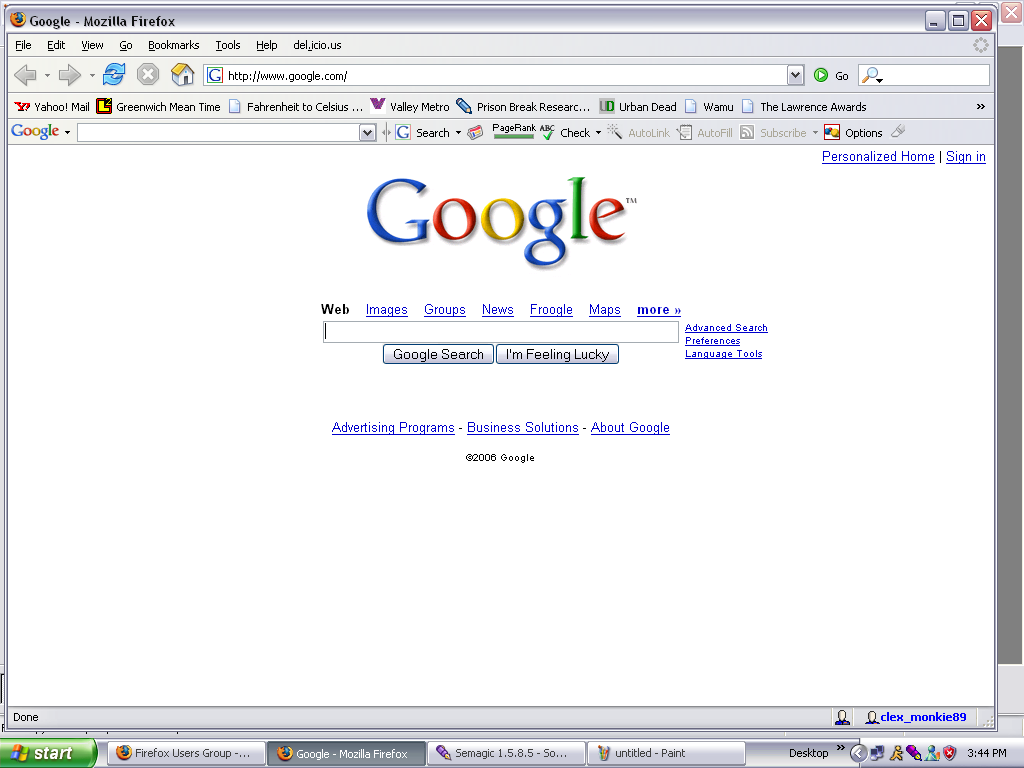The height and width of the screenshot is (768, 1024).
Task: Click the Google Toolbar search input box
Action: (219, 133)
